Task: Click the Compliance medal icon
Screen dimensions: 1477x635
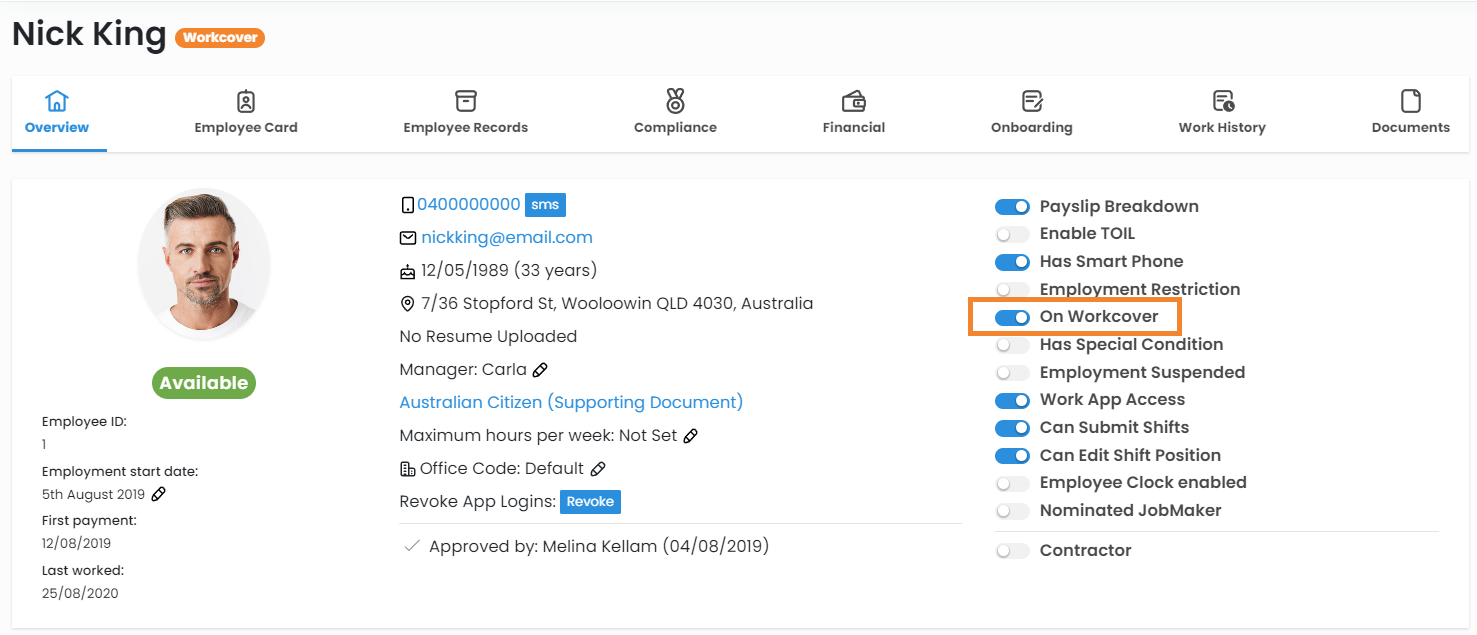Action: (675, 101)
